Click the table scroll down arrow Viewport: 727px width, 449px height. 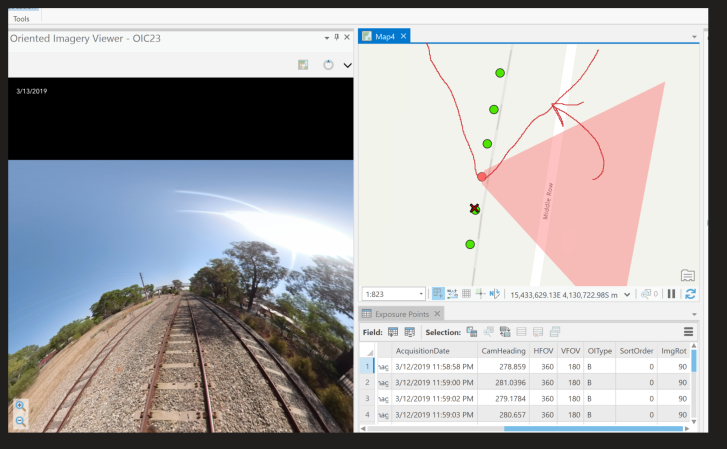coord(694,421)
